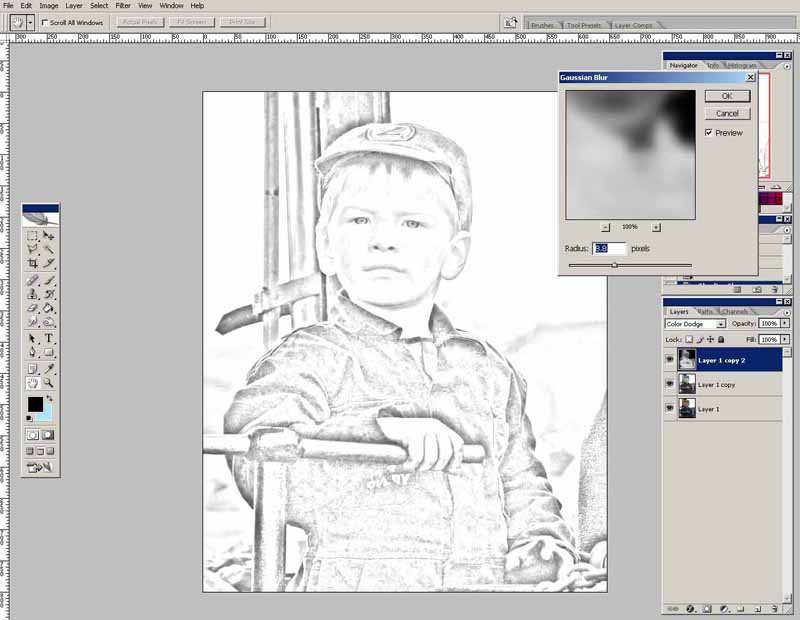The height and width of the screenshot is (620, 800).
Task: Click OK in Gaussian Blur dialog
Action: point(728,96)
